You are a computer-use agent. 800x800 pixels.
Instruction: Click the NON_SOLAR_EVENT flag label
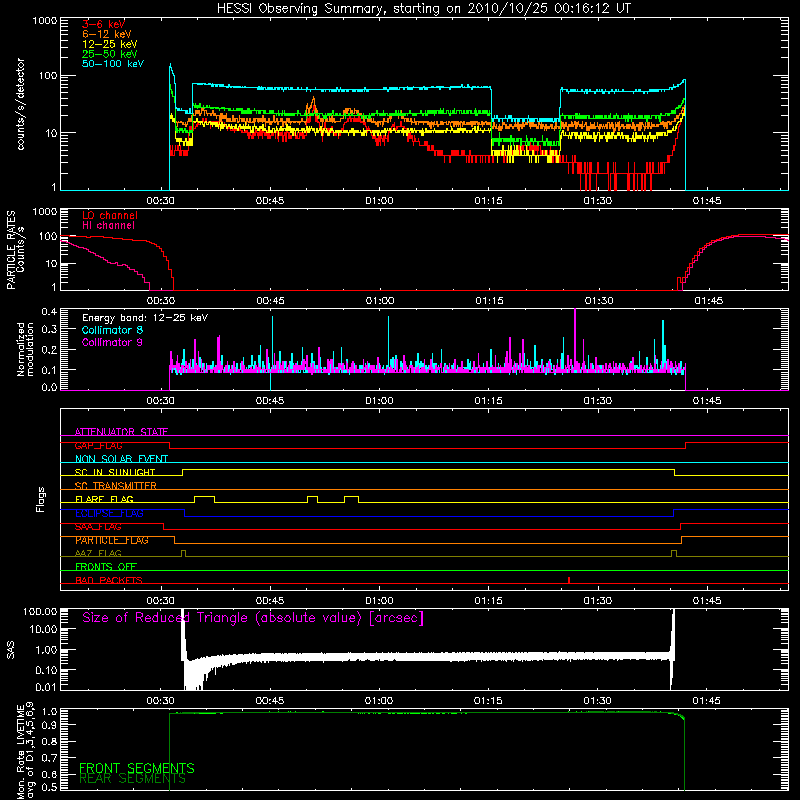click(x=121, y=459)
